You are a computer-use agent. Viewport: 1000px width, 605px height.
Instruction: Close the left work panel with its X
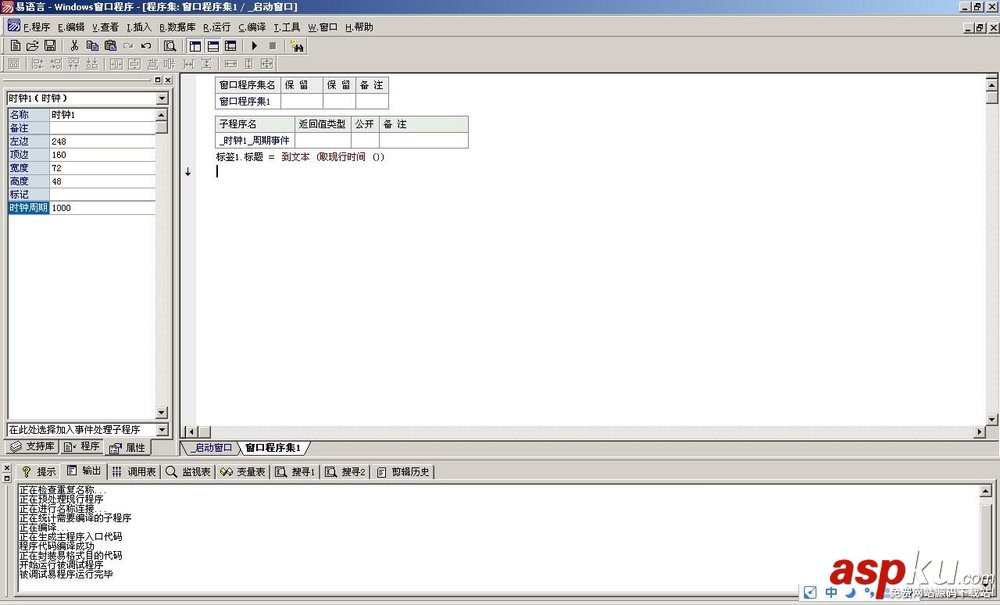click(168, 80)
